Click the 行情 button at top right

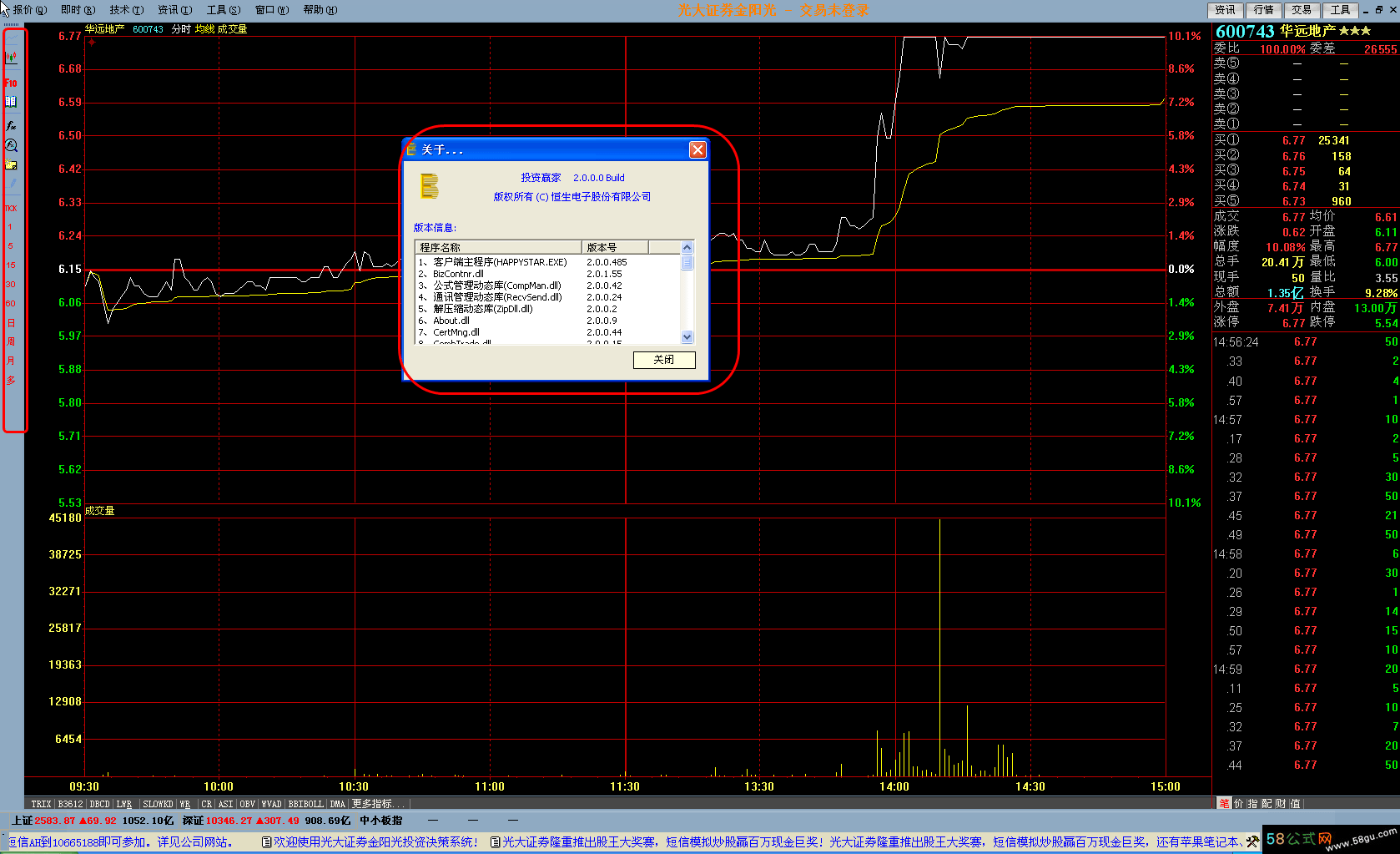point(1263,10)
